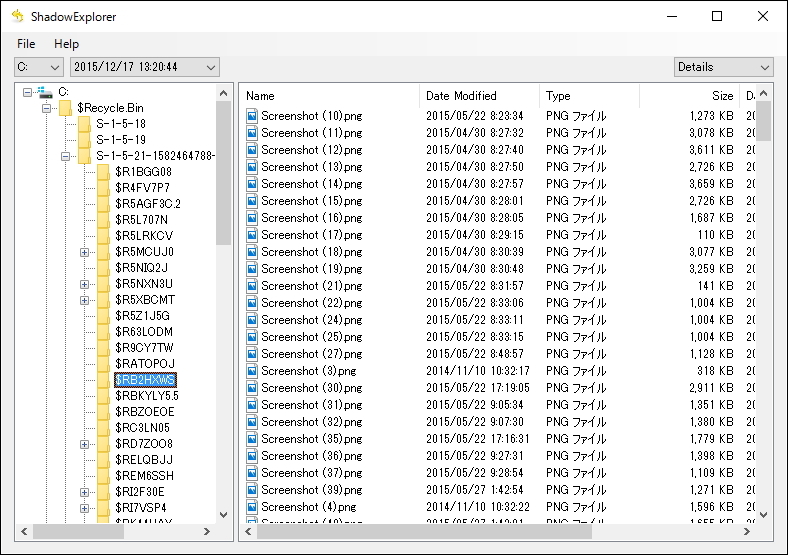
Task: Click the file list scroll right arrow
Action: [x=747, y=531]
